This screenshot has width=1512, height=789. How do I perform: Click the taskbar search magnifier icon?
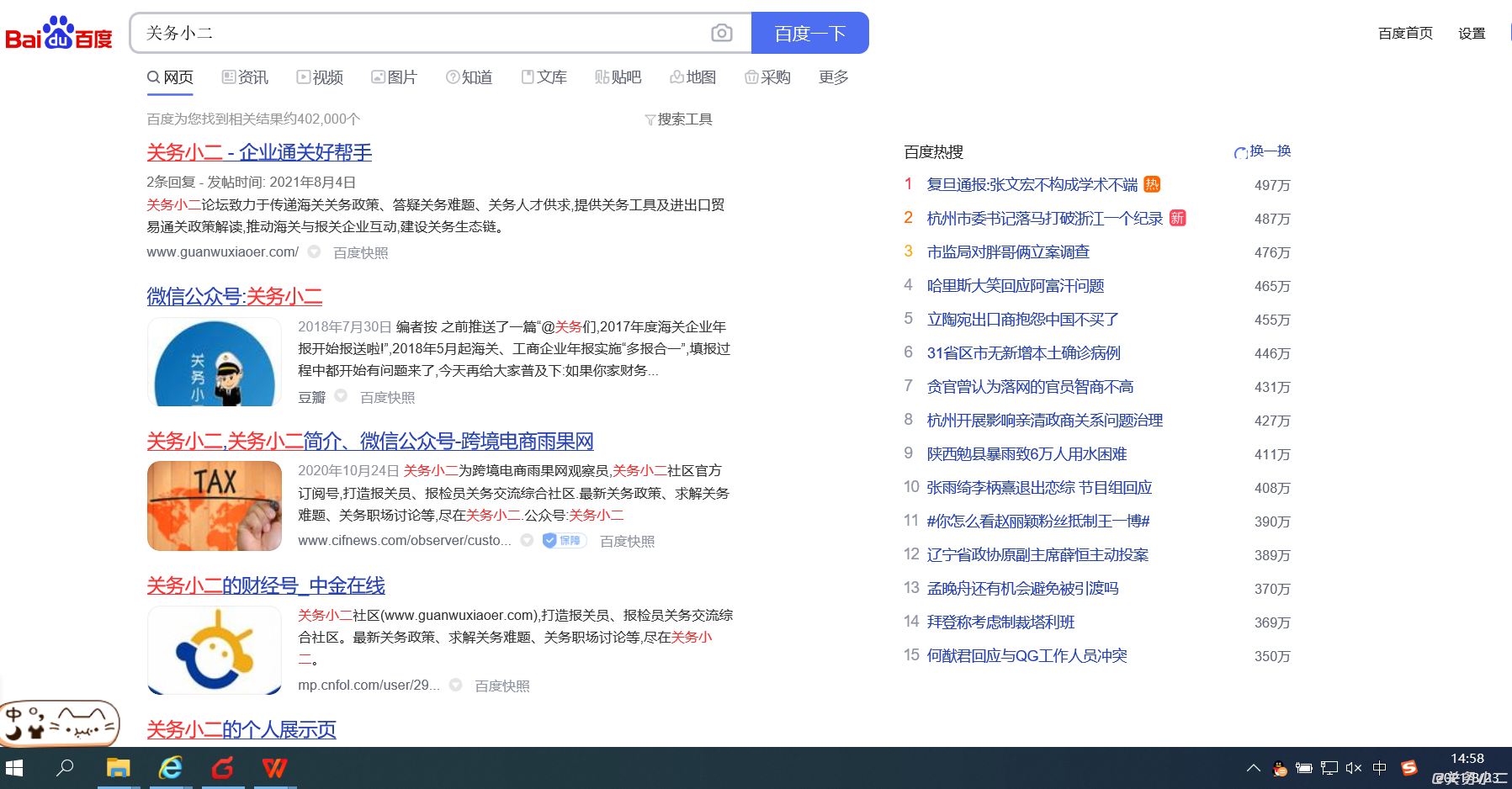point(65,768)
